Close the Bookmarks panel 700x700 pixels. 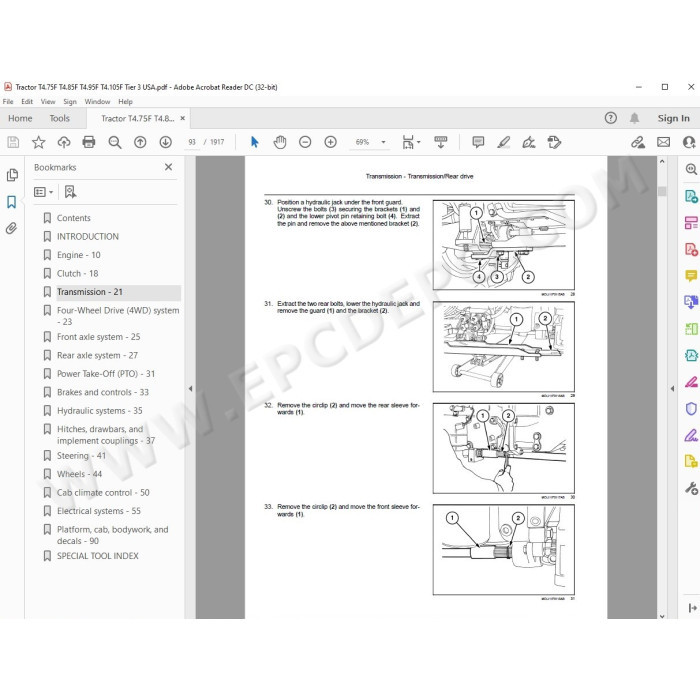pyautogui.click(x=168, y=167)
